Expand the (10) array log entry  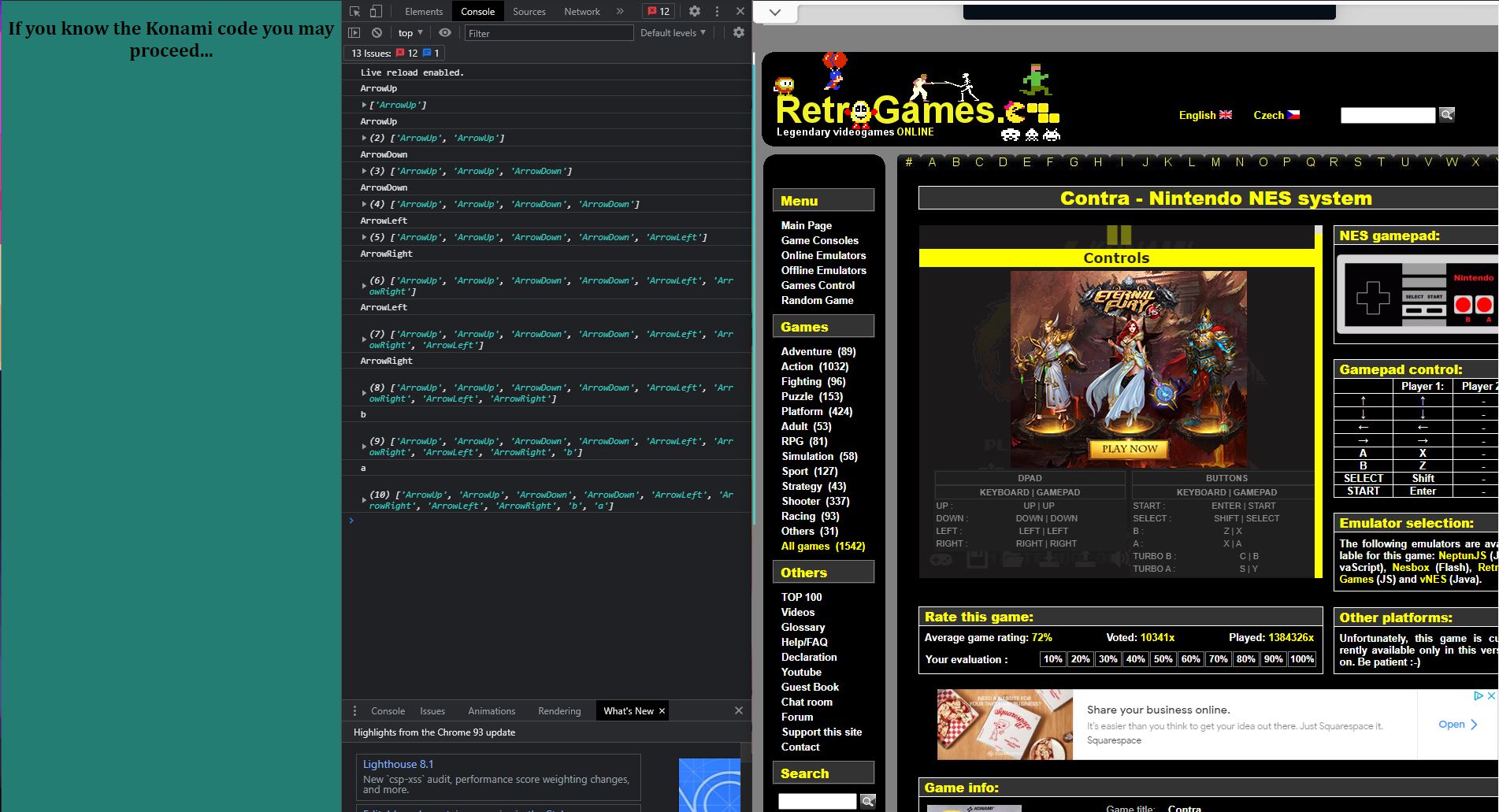tap(364, 500)
